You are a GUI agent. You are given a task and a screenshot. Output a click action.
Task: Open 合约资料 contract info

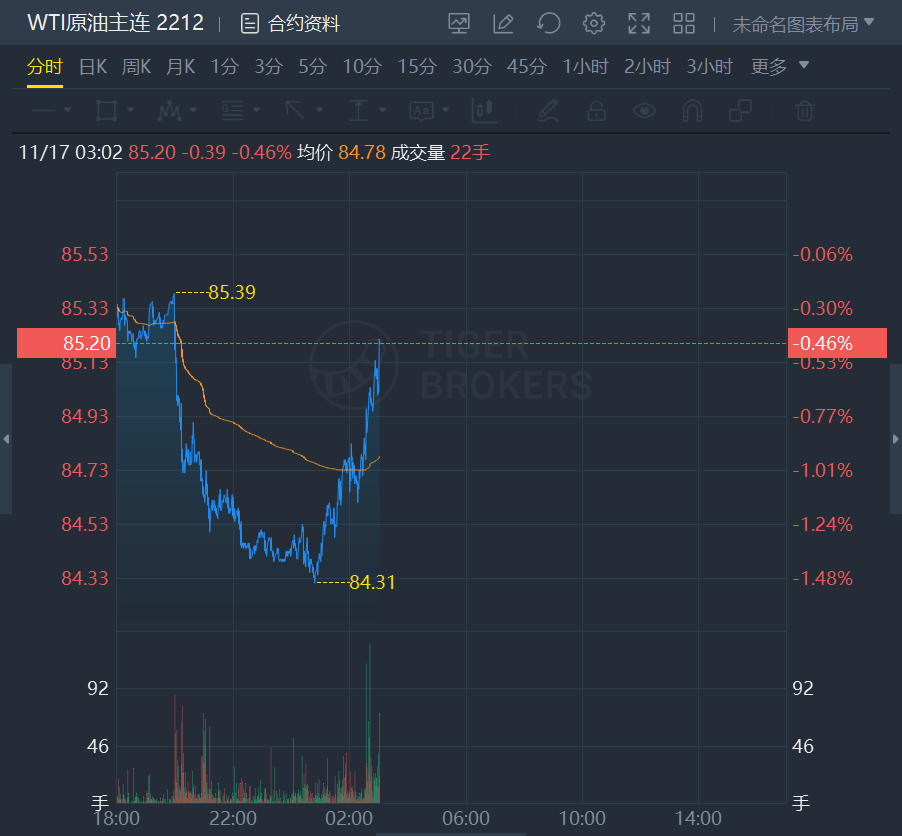(x=291, y=23)
